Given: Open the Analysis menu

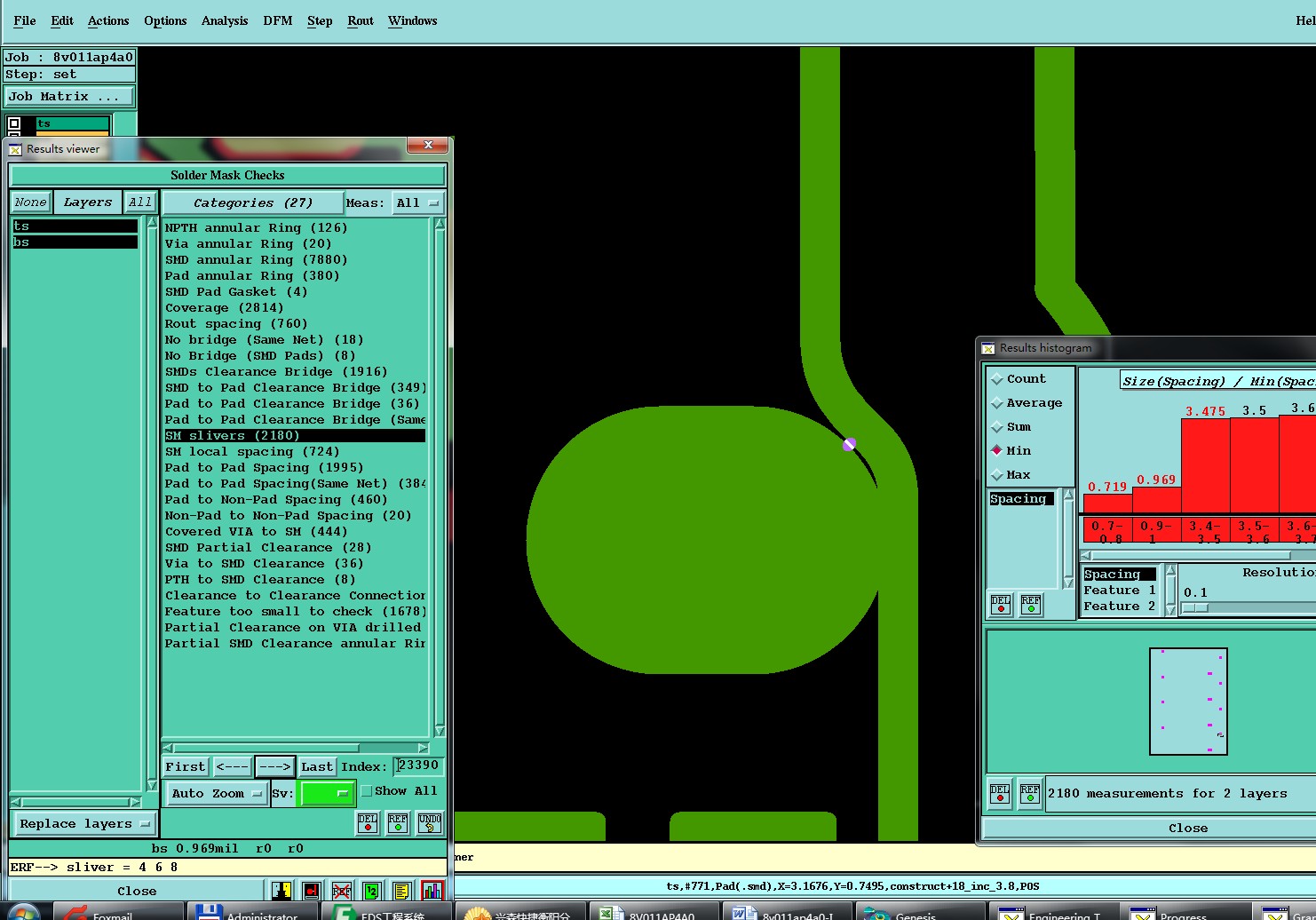Looking at the screenshot, I should tap(224, 20).
